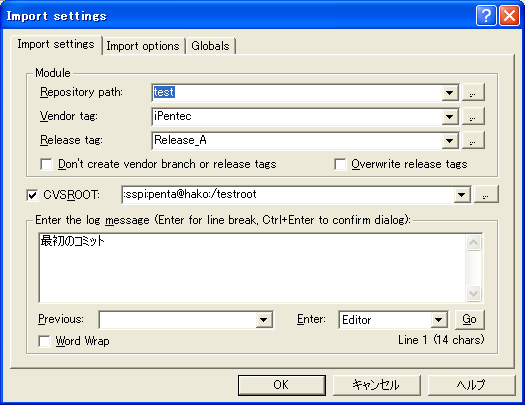The height and width of the screenshot is (405, 525).
Task: Click the log message scrollbar up arrow
Action: (x=473, y=242)
